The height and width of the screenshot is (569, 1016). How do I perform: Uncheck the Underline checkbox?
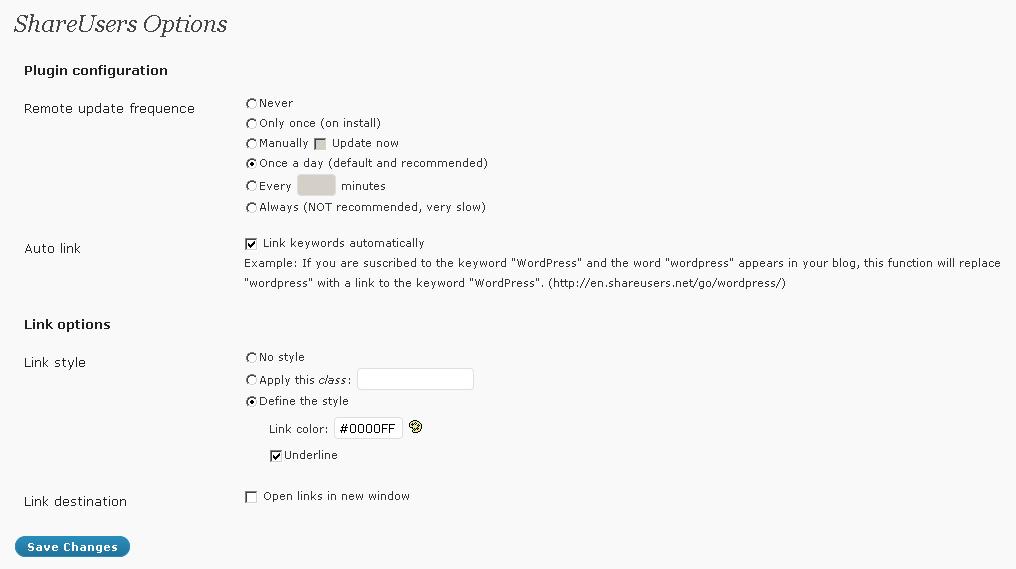coord(276,456)
